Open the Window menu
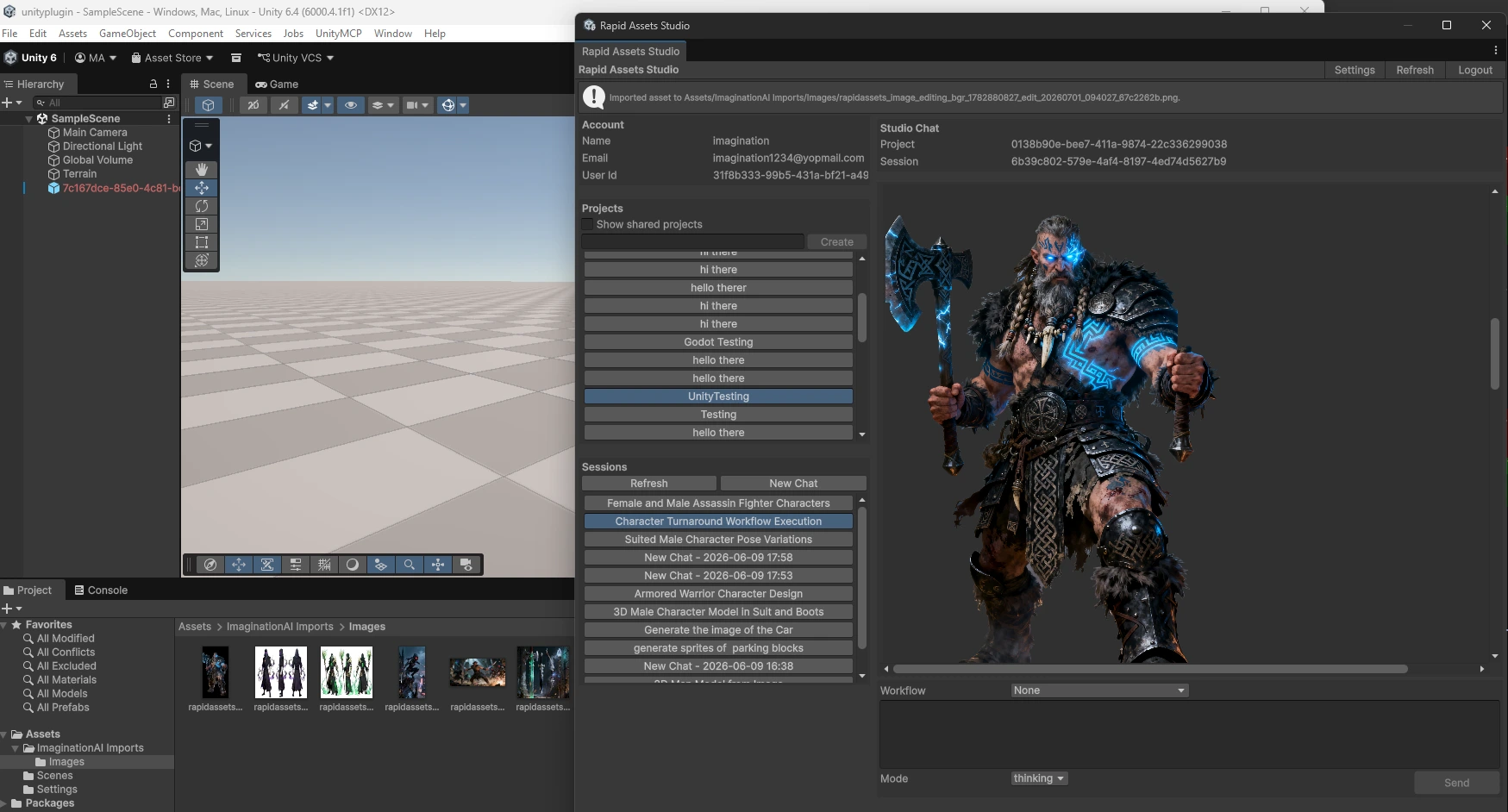Viewport: 1508px width, 812px height. coord(393,34)
